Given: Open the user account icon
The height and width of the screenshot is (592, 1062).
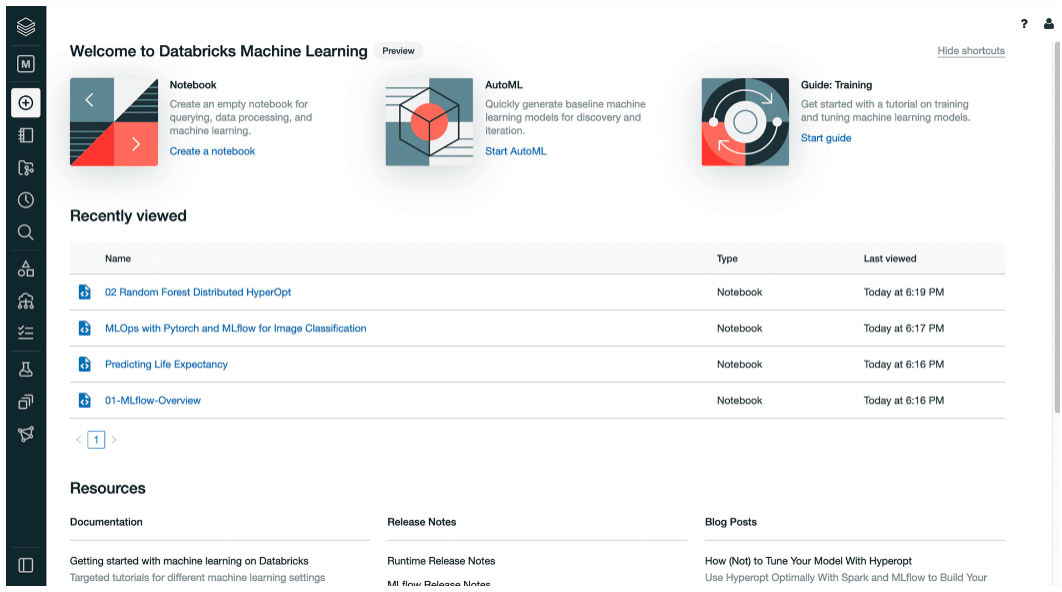Looking at the screenshot, I should point(1048,24).
